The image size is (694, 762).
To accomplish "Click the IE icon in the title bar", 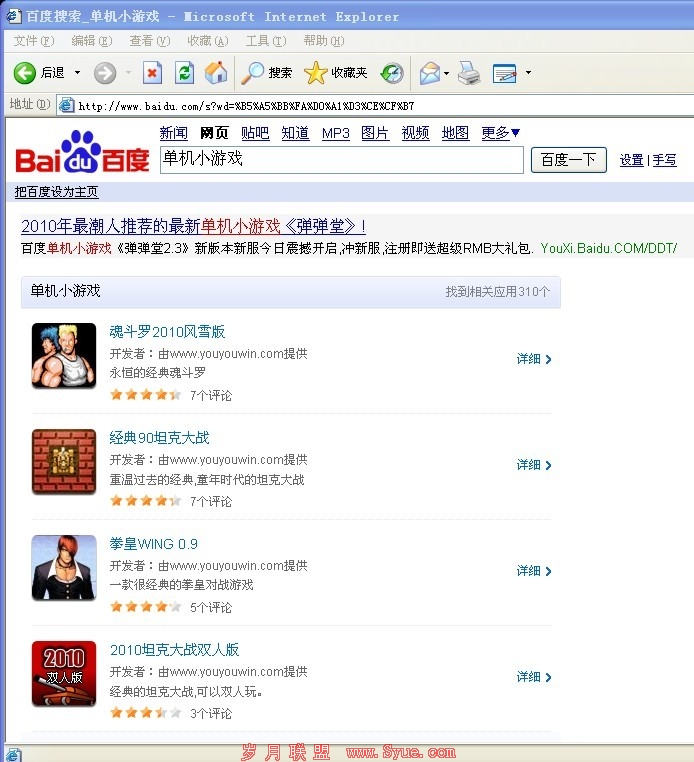I will (x=14, y=16).
